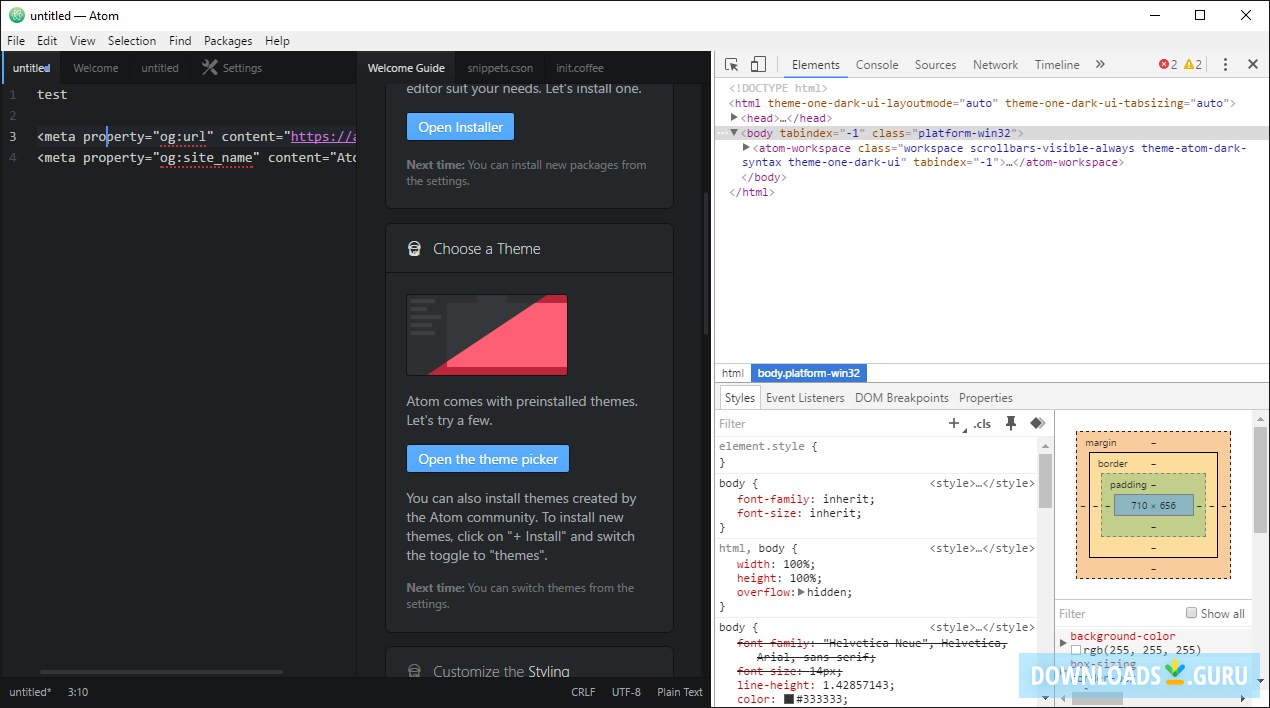Image resolution: width=1270 pixels, height=708 pixels.
Task: Expand the head element in the DOM tree
Action: tap(735, 118)
